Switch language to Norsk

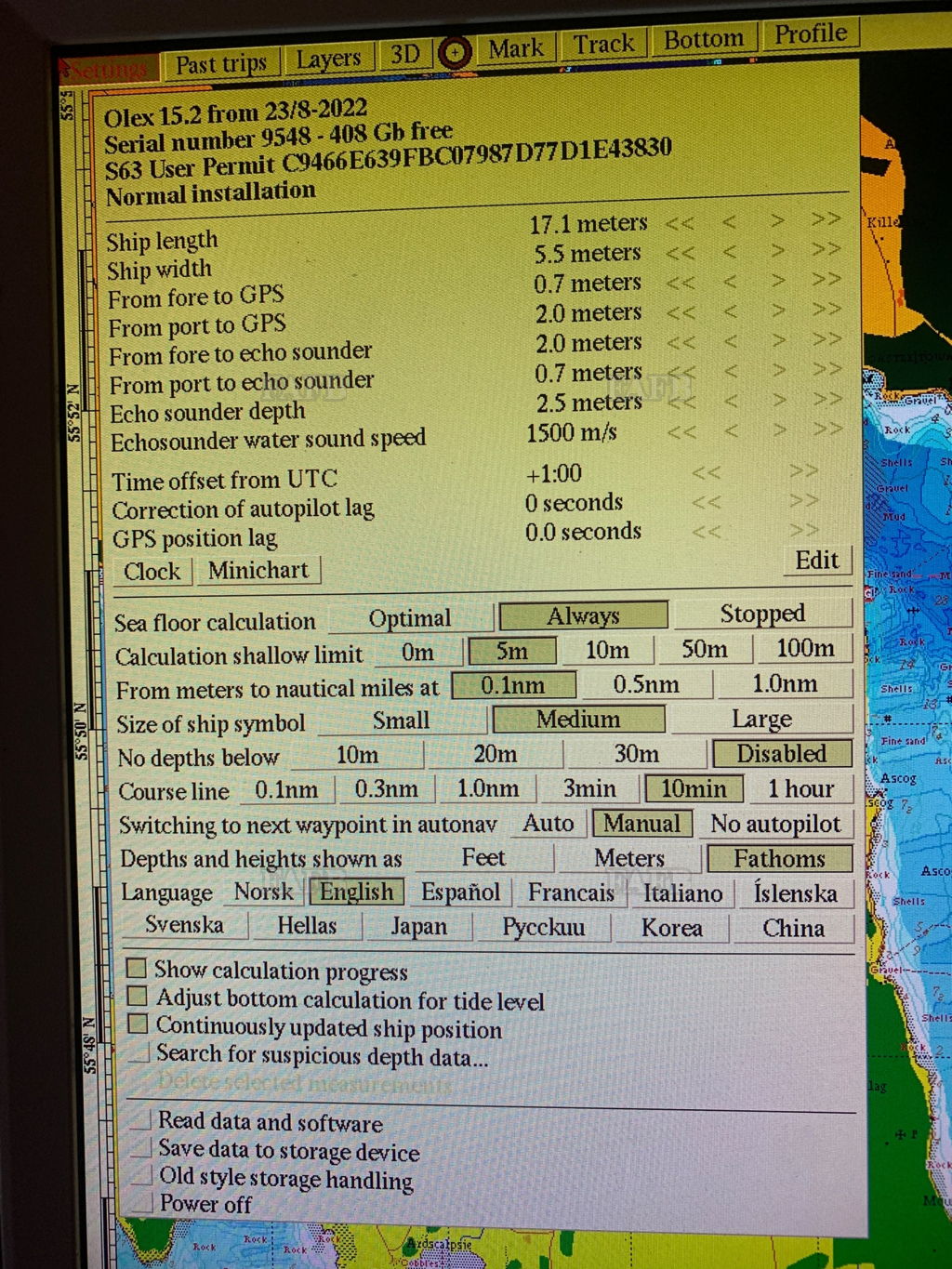264,892
